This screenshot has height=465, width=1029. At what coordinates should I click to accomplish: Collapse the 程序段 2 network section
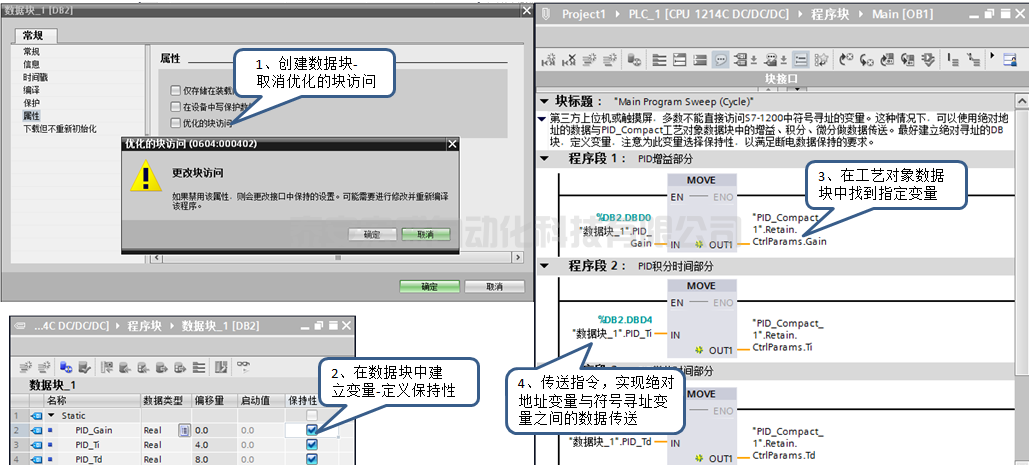pyautogui.click(x=544, y=265)
